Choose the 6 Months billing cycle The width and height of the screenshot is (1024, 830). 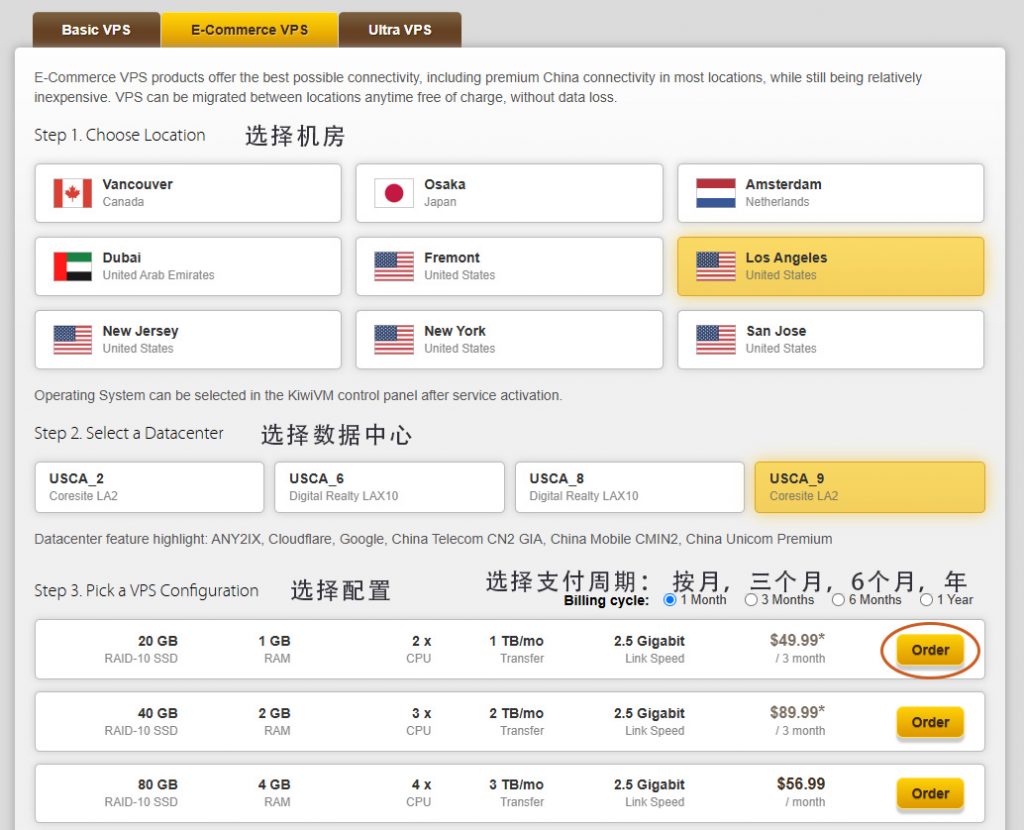point(838,600)
